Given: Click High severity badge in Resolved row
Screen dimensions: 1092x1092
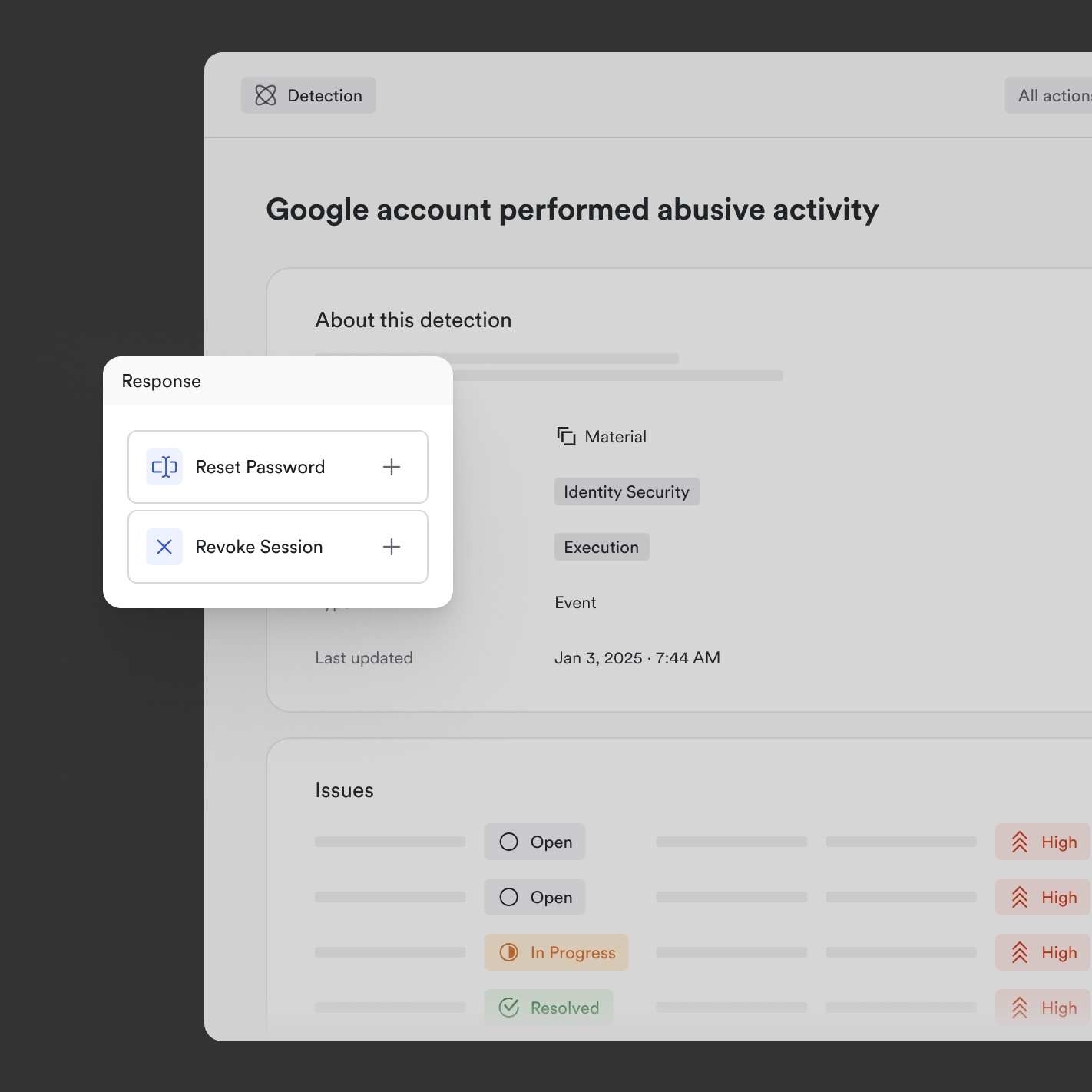Looking at the screenshot, I should pos(1044,1008).
